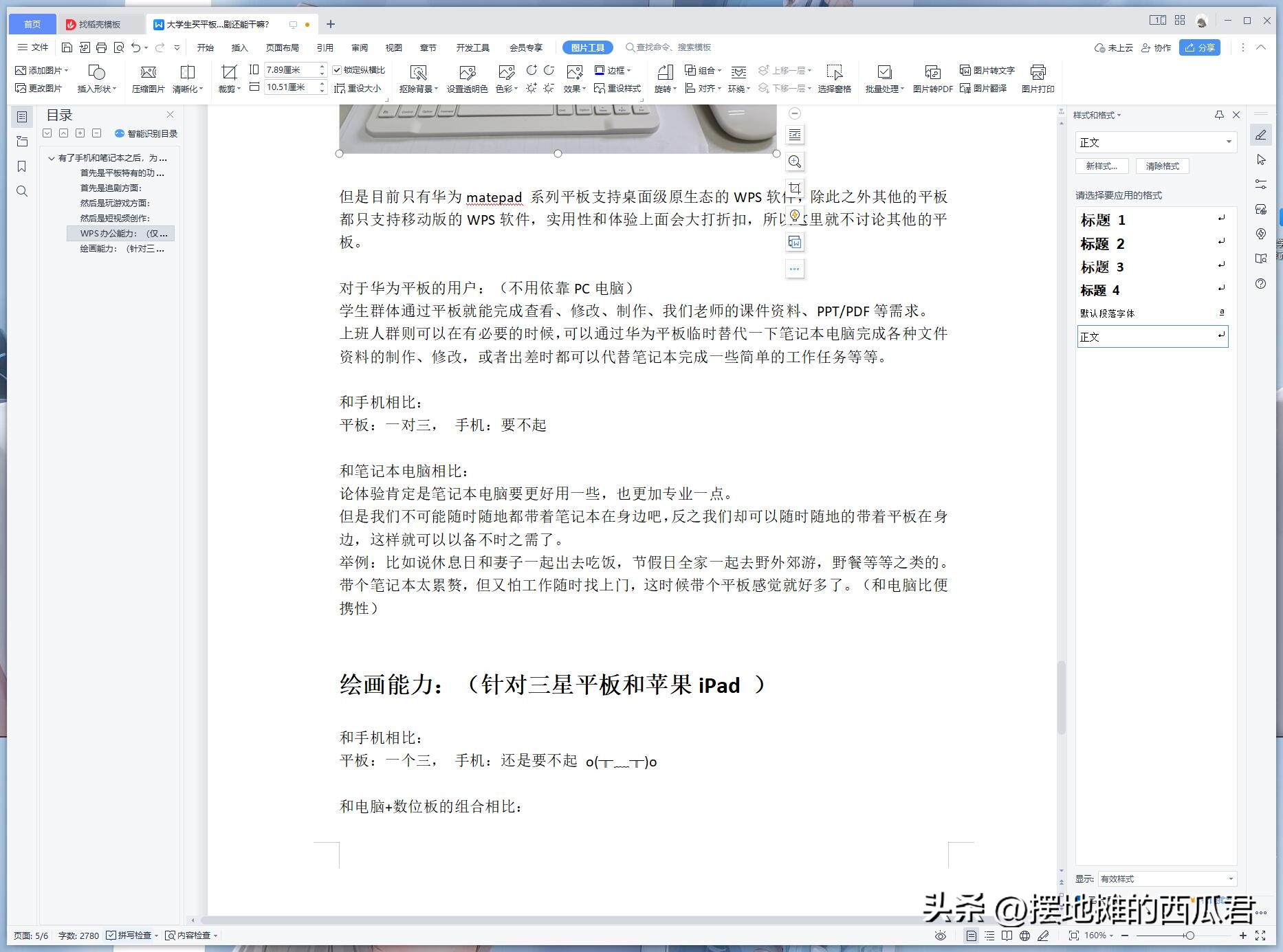This screenshot has width=1283, height=952.
Task: Open the Batch Process (批量处理) dropdown
Action: [x=884, y=79]
